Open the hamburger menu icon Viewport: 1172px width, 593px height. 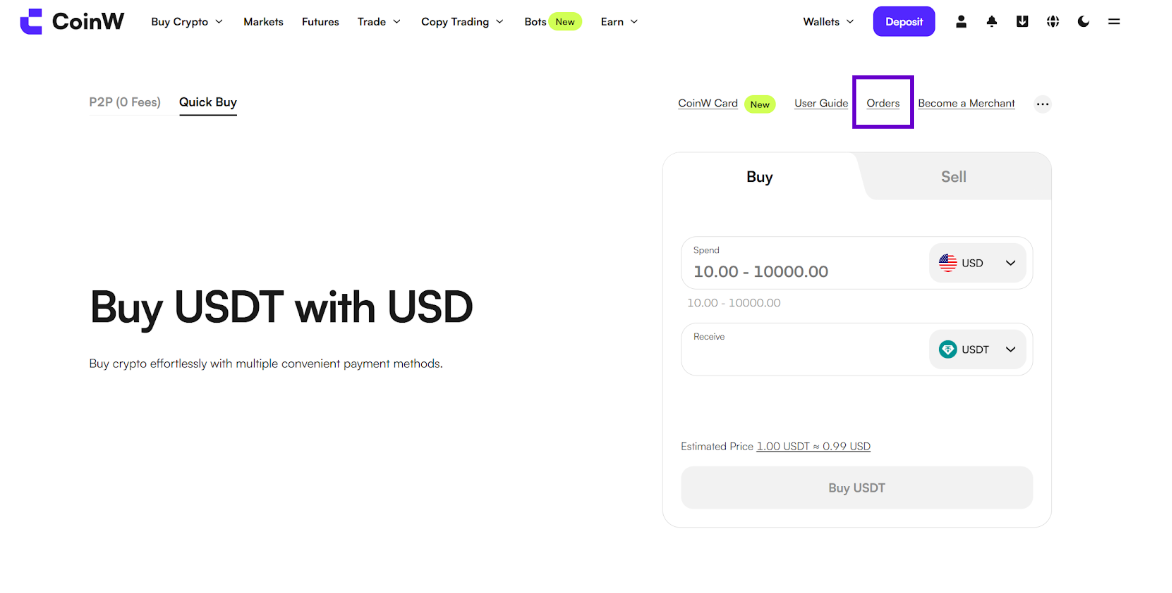(x=1114, y=22)
